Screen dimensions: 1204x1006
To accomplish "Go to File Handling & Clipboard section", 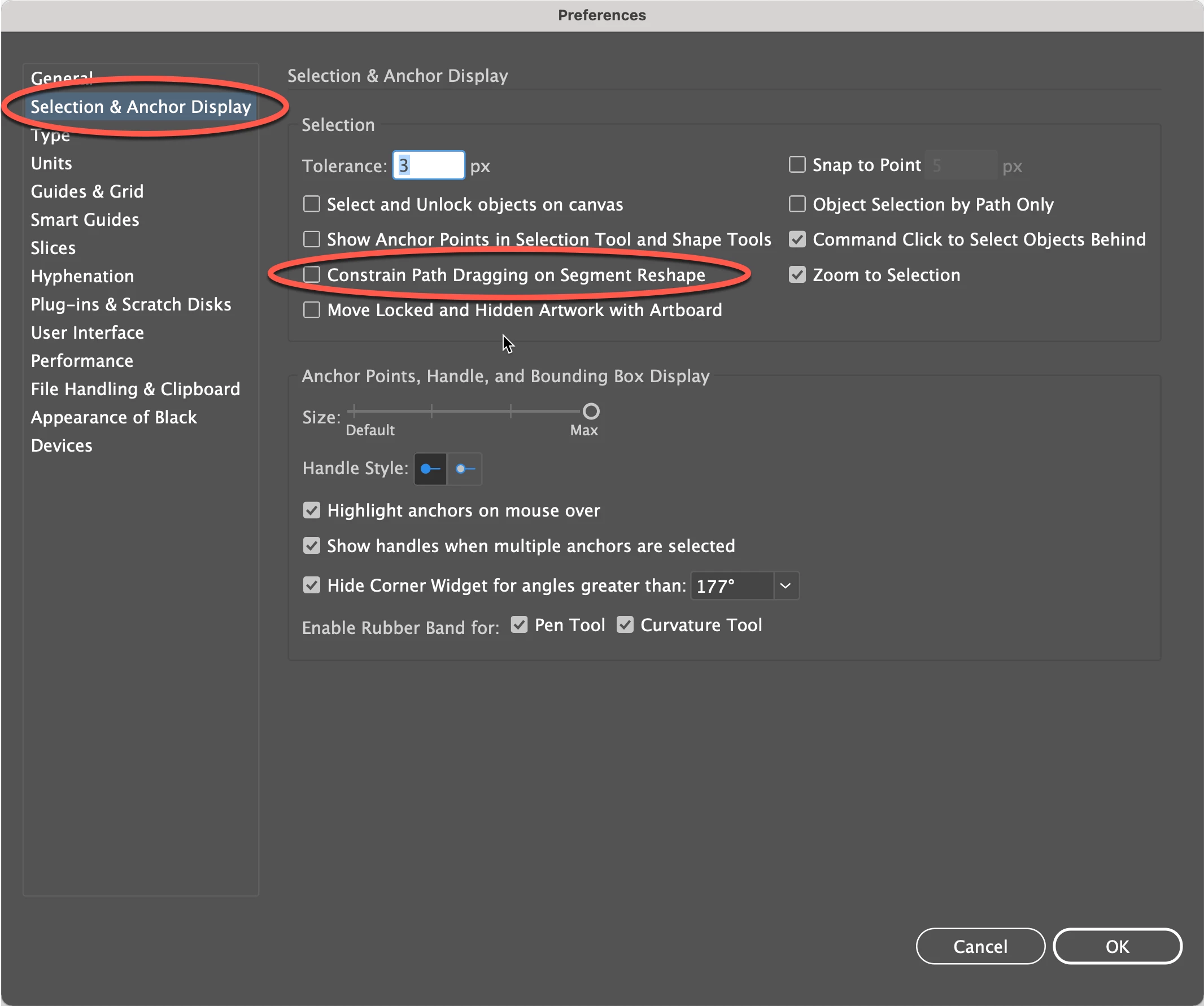I will pos(136,389).
